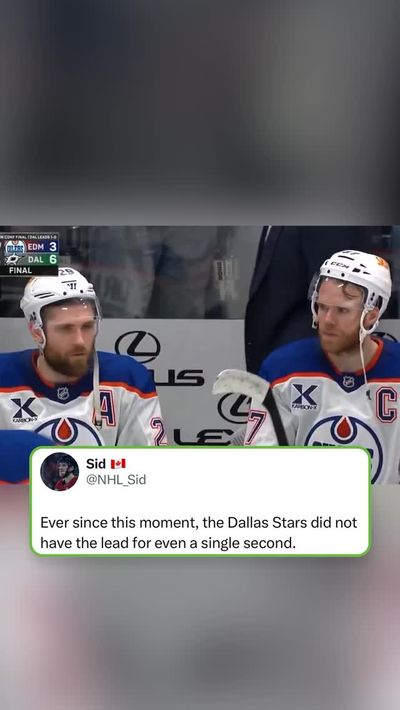Open the @NHL_Sid handle link

(116, 480)
